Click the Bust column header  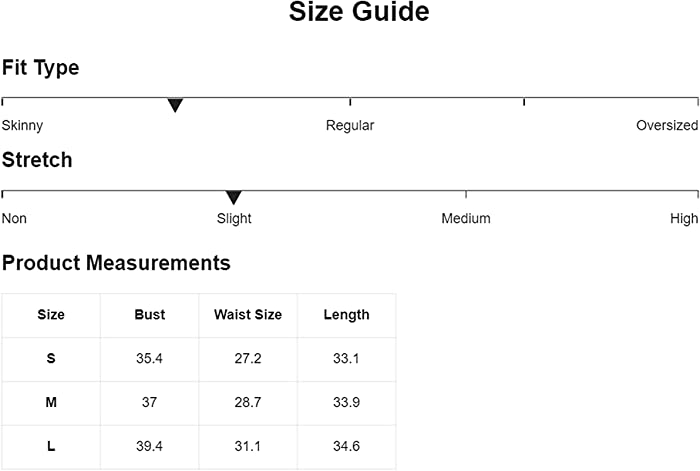[150, 315]
